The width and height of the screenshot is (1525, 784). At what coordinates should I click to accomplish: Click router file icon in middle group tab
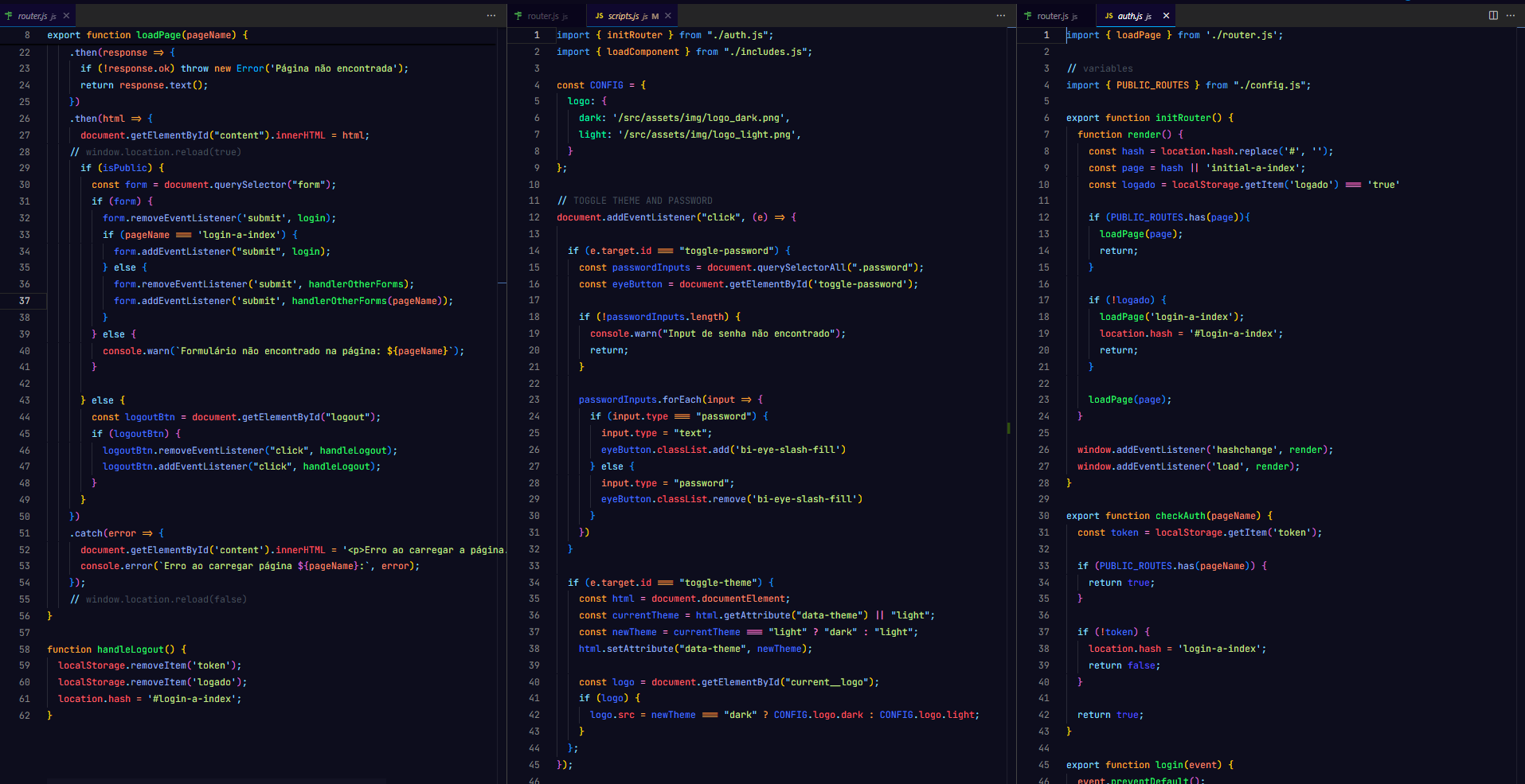pyautogui.click(x=518, y=16)
